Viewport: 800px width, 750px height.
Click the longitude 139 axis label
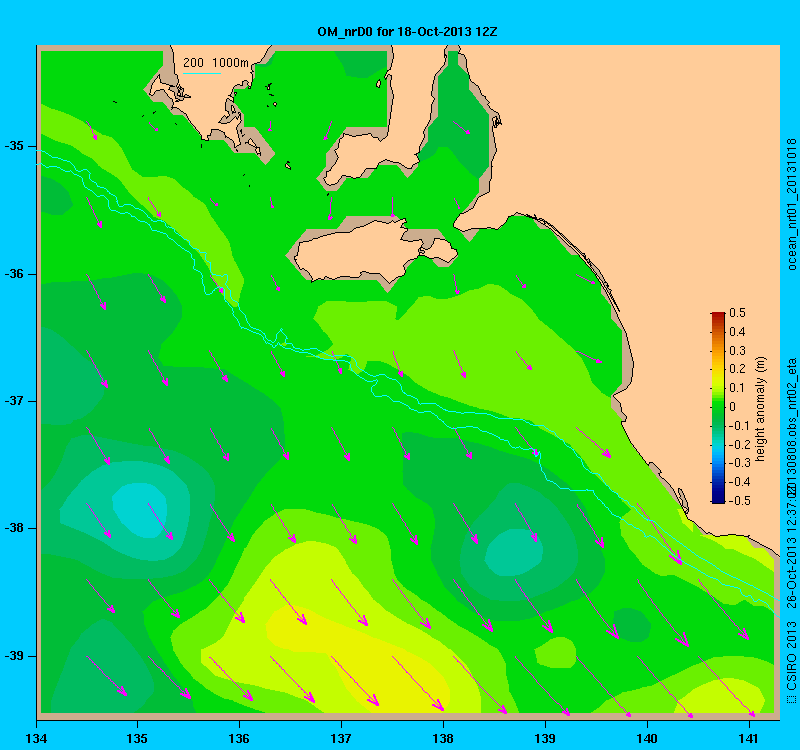point(545,738)
